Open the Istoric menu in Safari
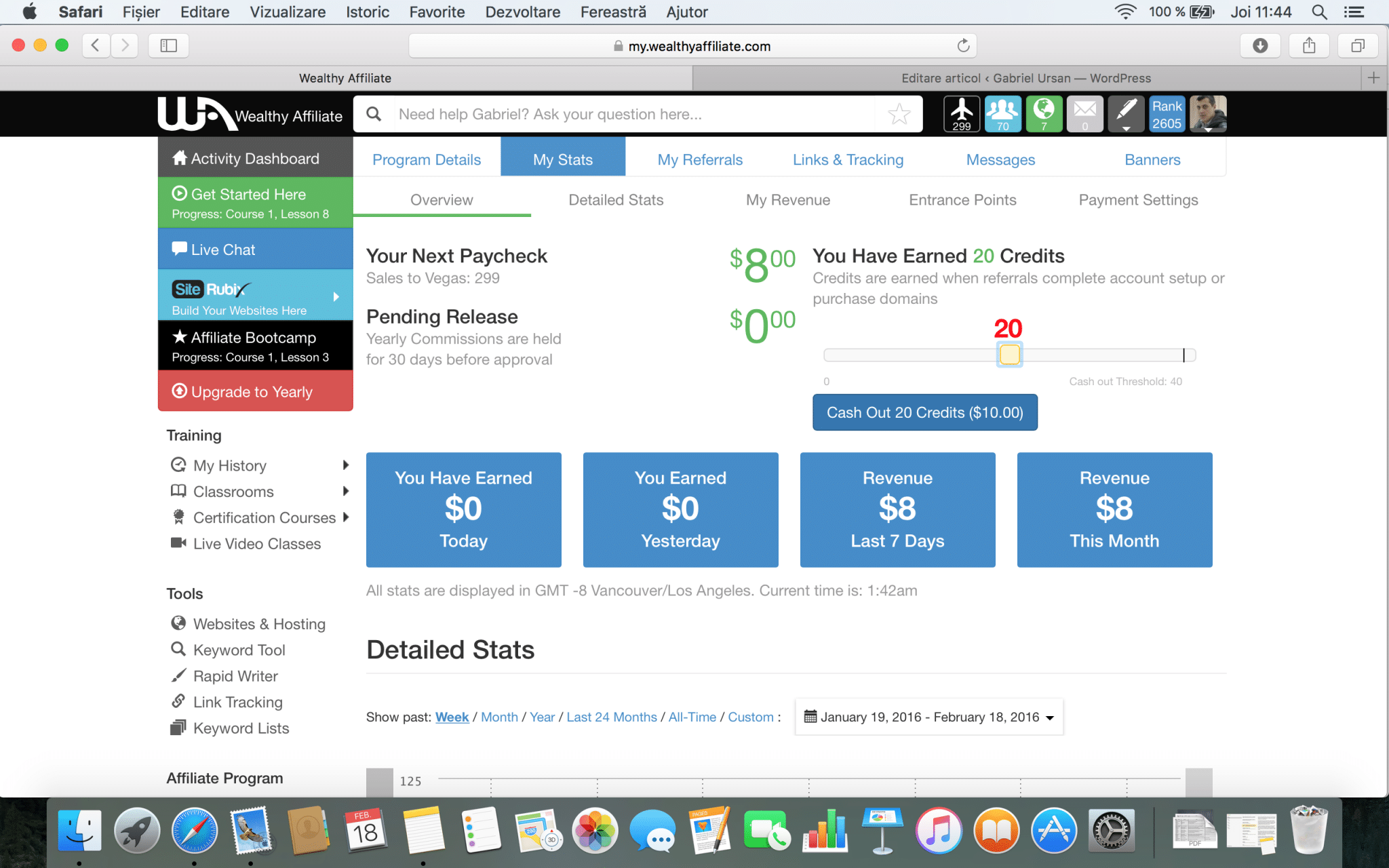Image resolution: width=1389 pixels, height=868 pixels. pyautogui.click(x=368, y=12)
